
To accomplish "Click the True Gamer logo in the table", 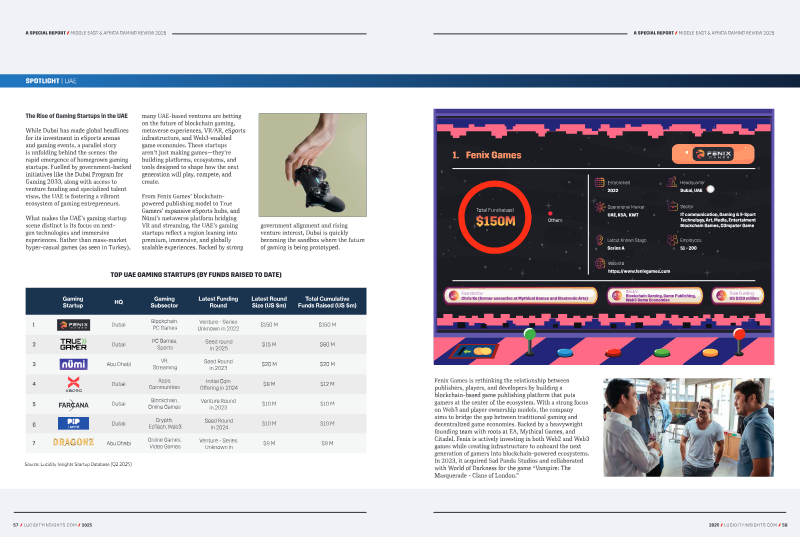I will click(73, 344).
